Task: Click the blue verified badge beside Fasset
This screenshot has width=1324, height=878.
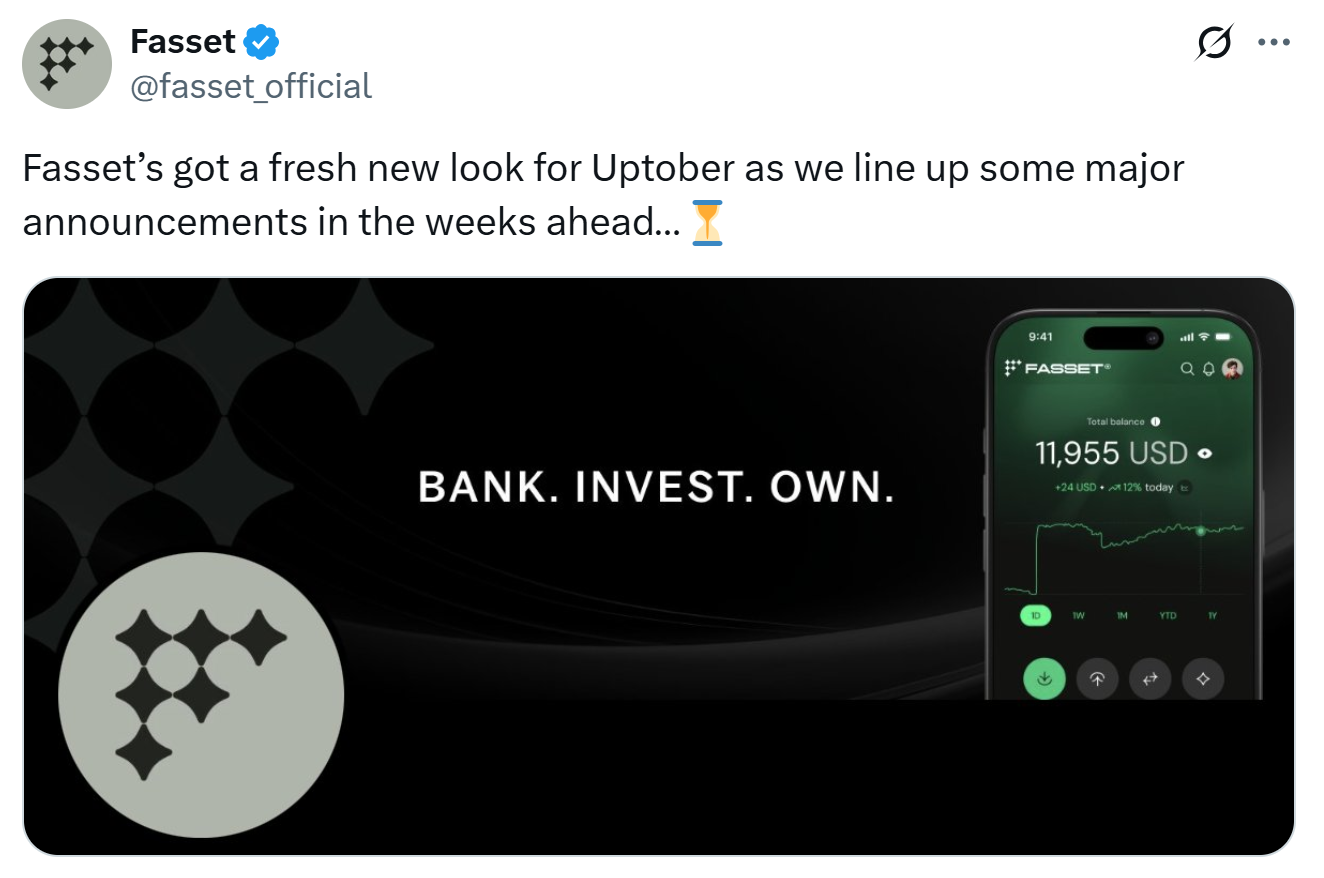Action: coord(263,42)
